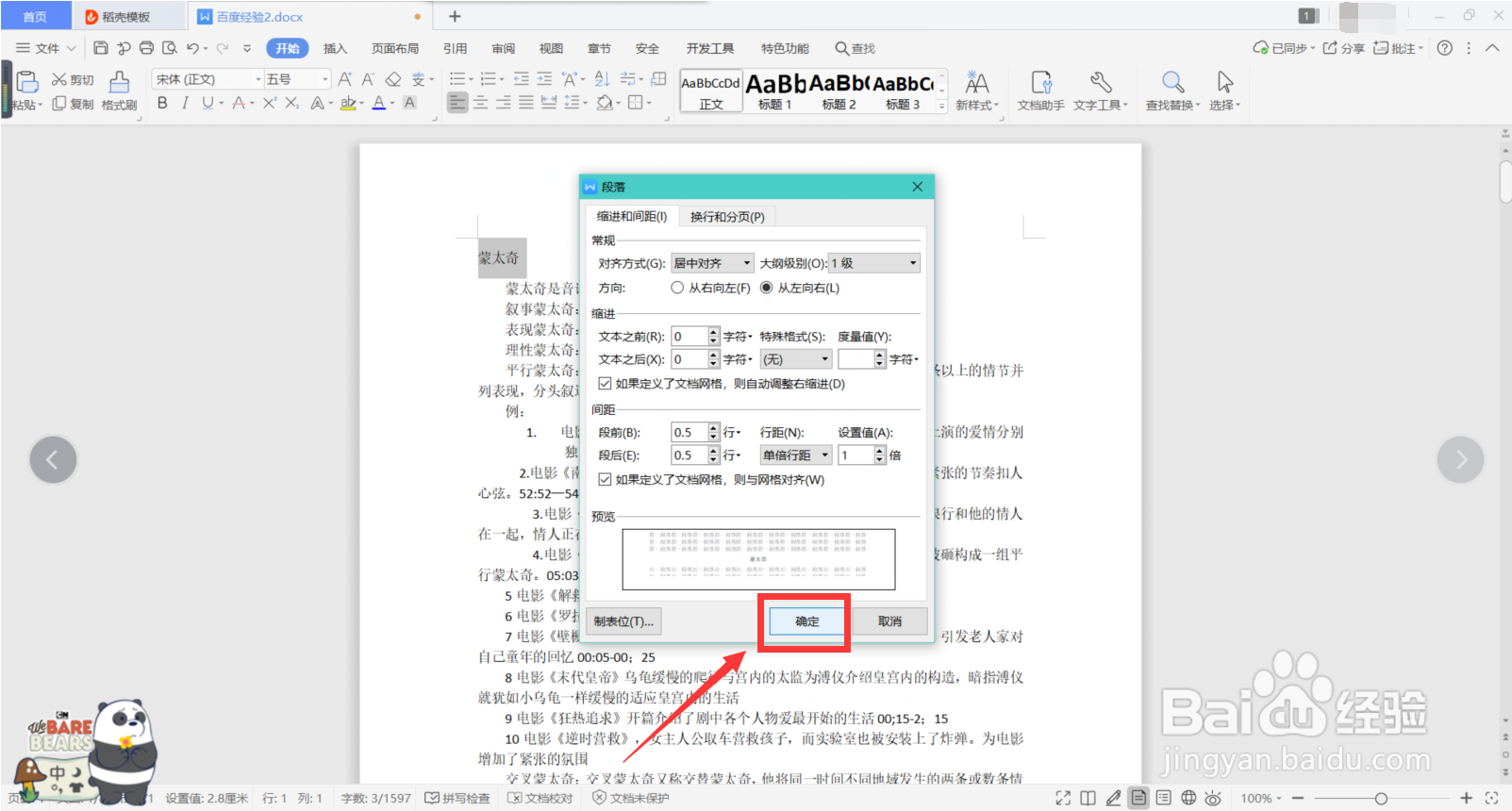
Task: Click 取消 button in paragraph dialog
Action: (x=889, y=621)
